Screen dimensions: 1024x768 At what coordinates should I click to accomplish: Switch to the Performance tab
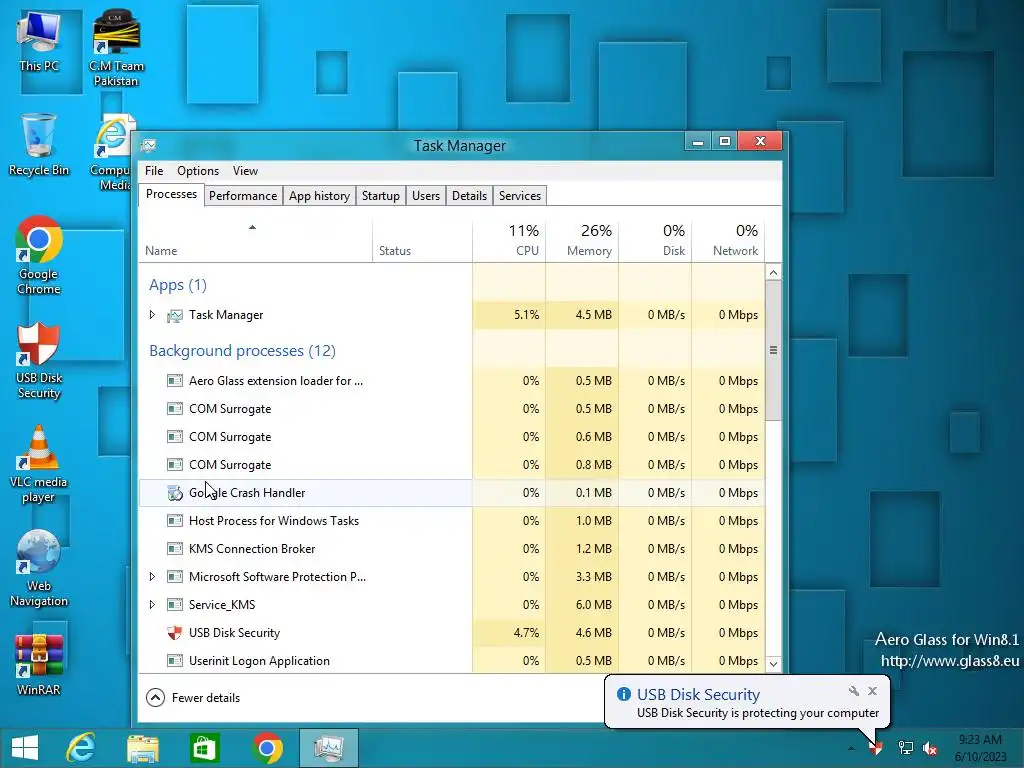(x=243, y=196)
